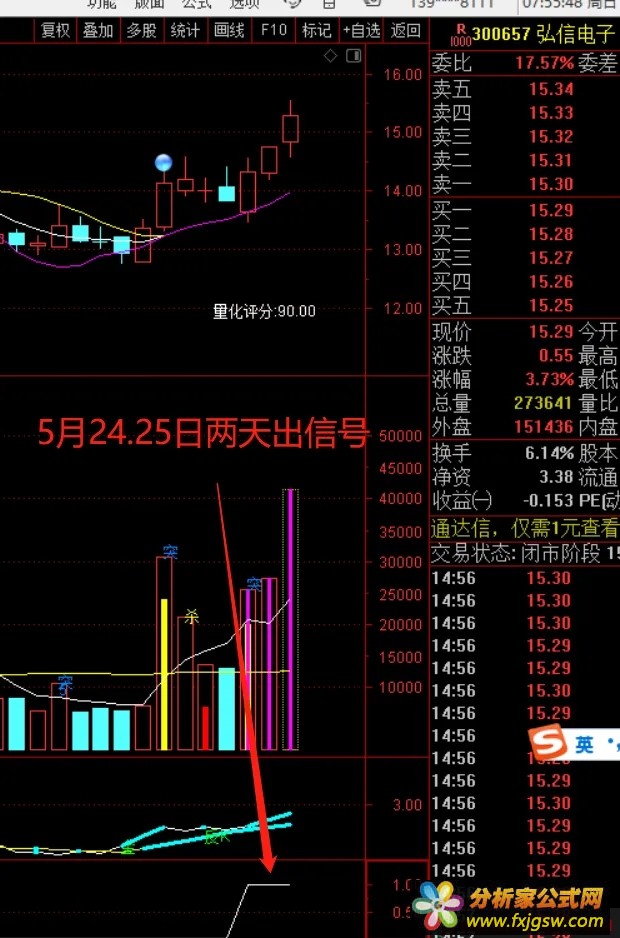The width and height of the screenshot is (620, 938).
Task: Open the 统计 statistics tool
Action: coord(186,30)
